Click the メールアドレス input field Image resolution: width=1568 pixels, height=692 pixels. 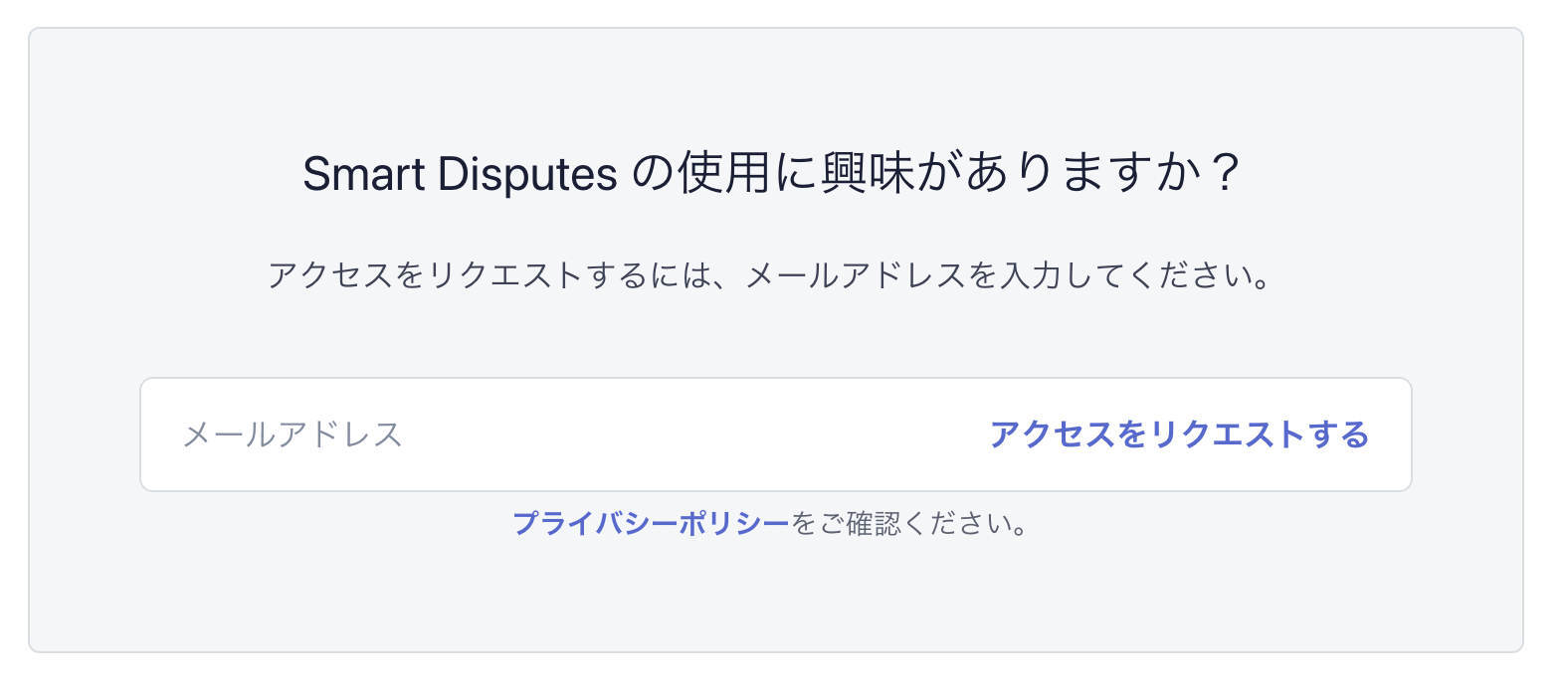click(x=557, y=434)
